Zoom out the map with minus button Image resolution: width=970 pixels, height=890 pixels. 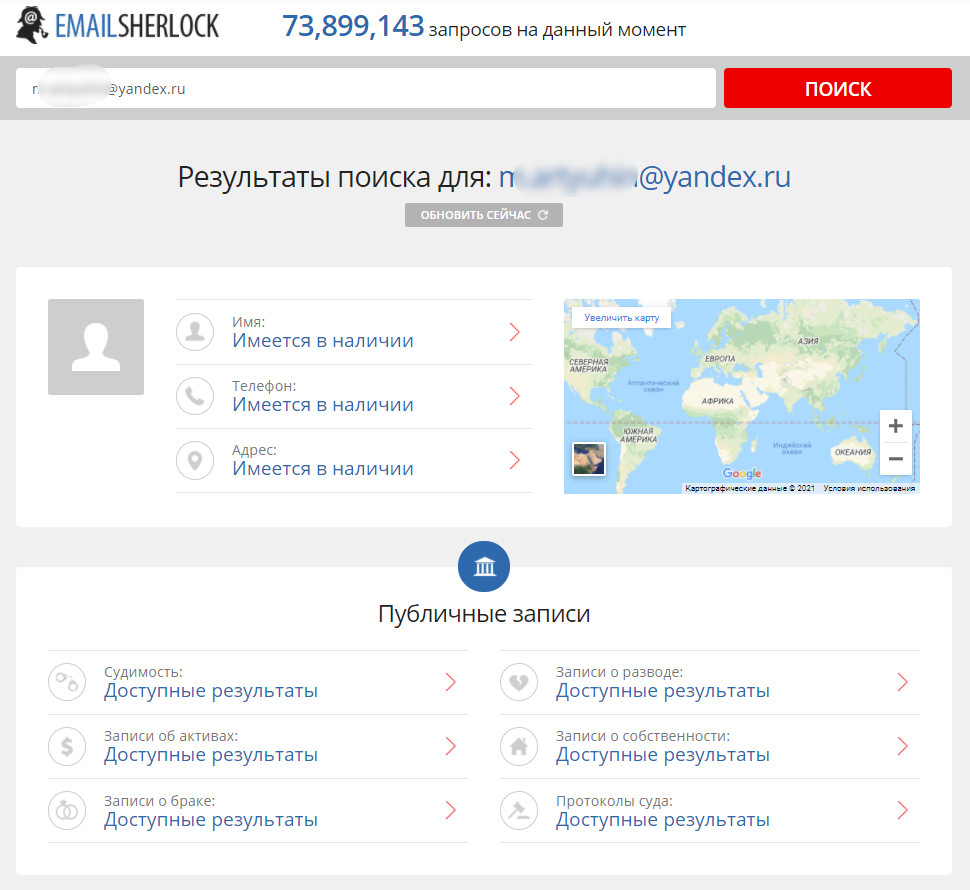coord(895,459)
